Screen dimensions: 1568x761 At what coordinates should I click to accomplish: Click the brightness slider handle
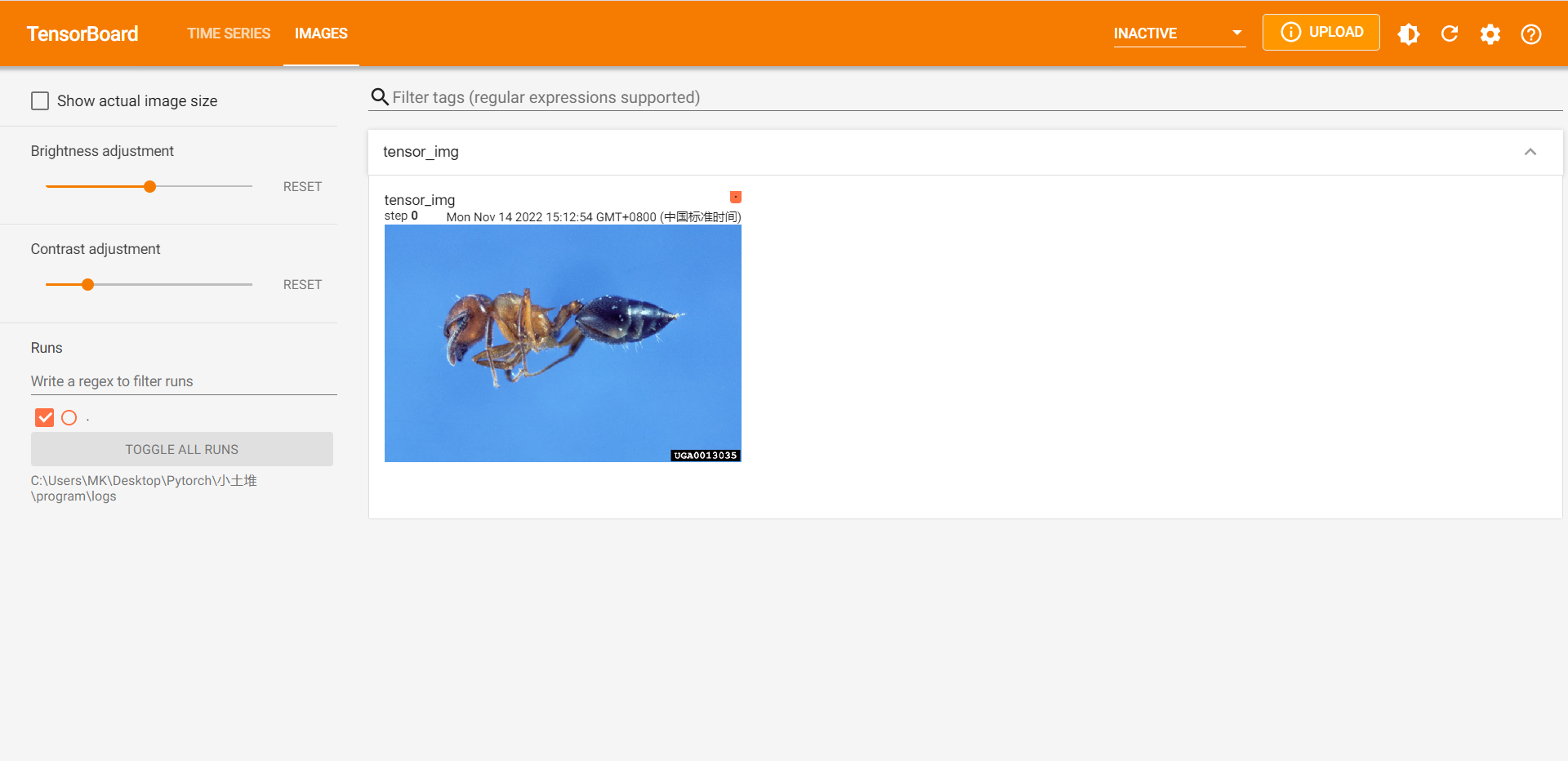click(149, 186)
